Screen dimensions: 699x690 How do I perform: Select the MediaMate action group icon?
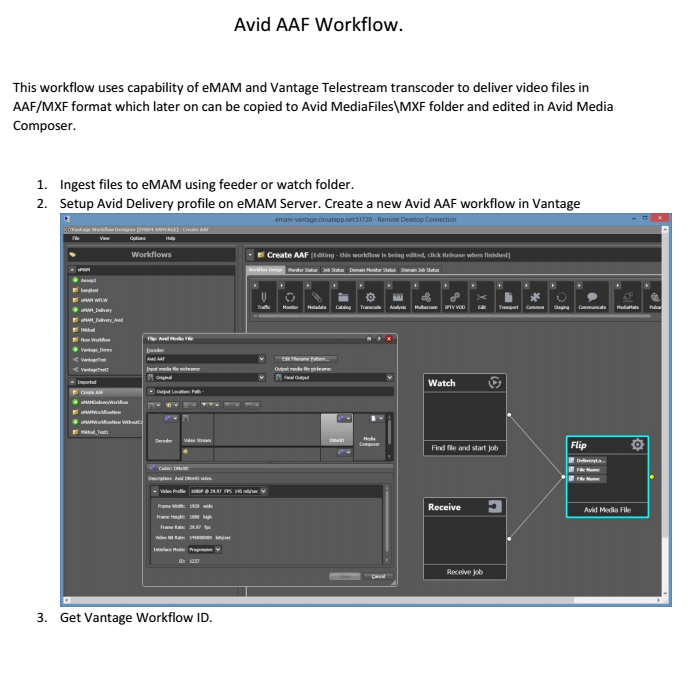coord(628,298)
